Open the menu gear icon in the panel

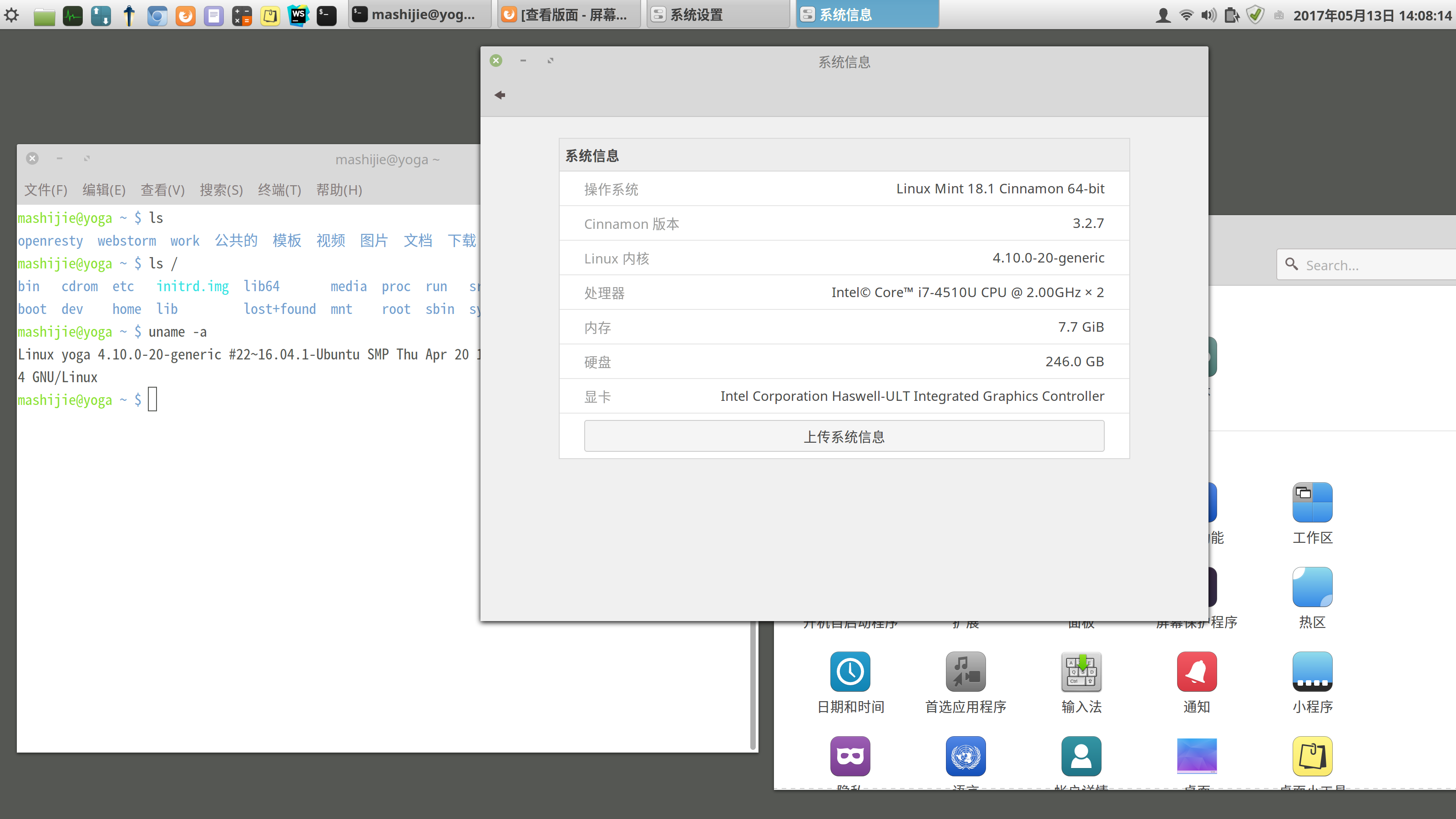coord(12,15)
